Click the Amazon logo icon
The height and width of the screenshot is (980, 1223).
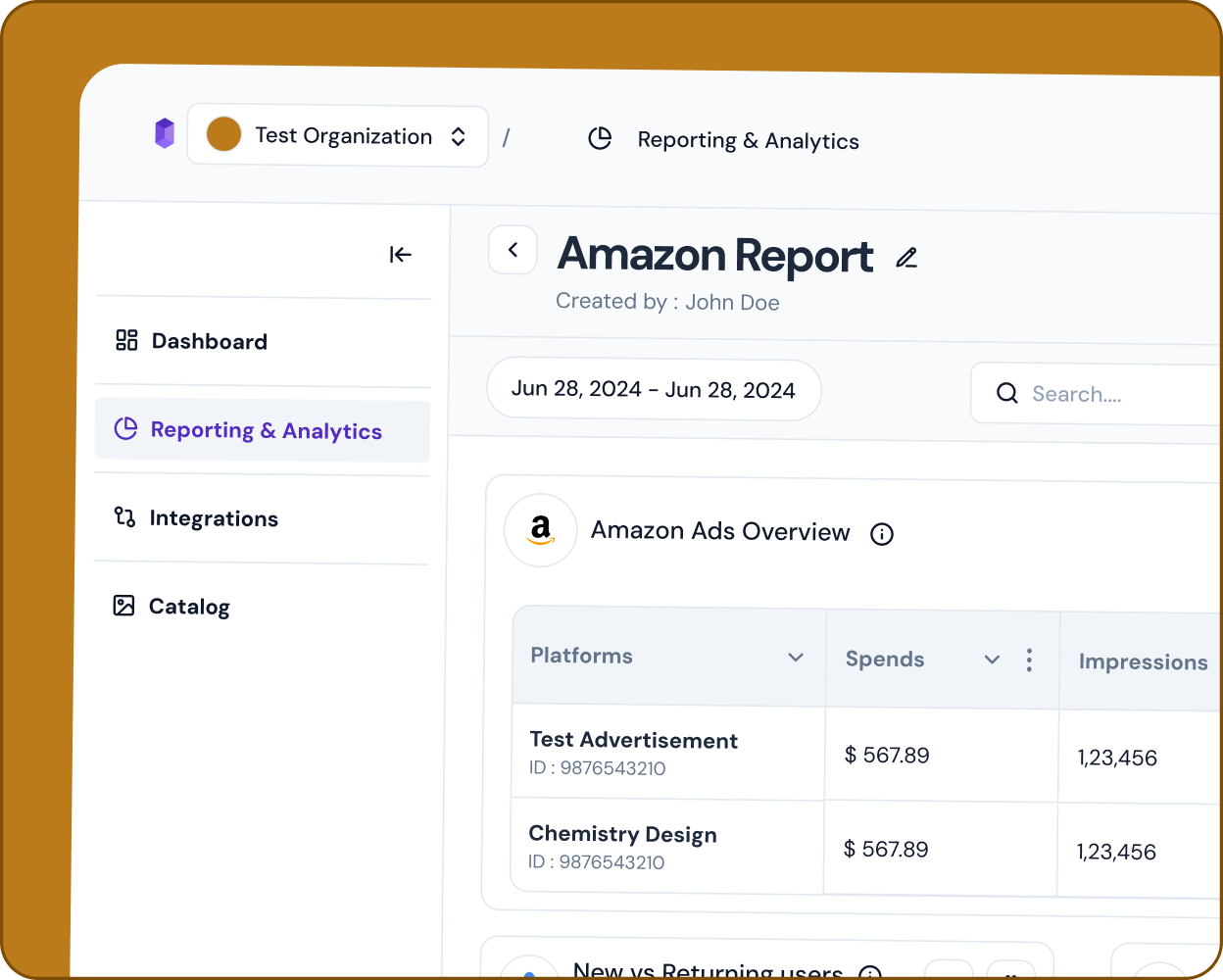[x=540, y=530]
